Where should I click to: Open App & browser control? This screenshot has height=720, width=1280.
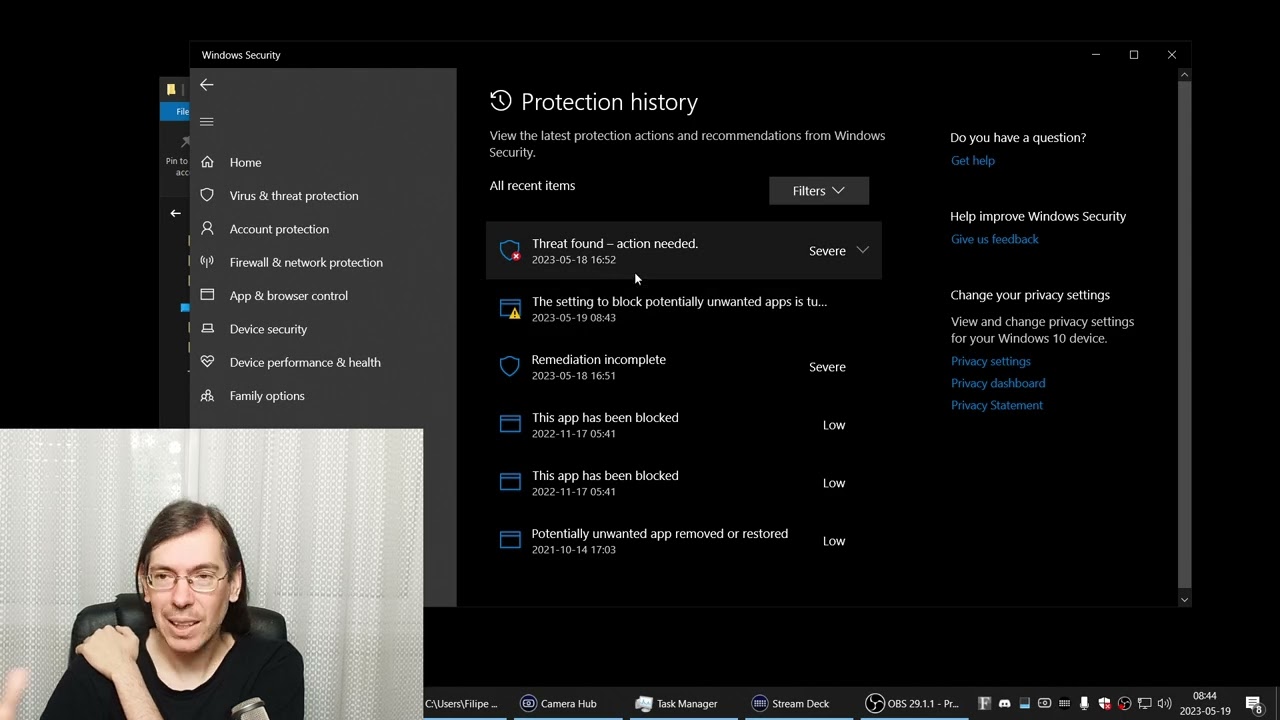click(289, 296)
